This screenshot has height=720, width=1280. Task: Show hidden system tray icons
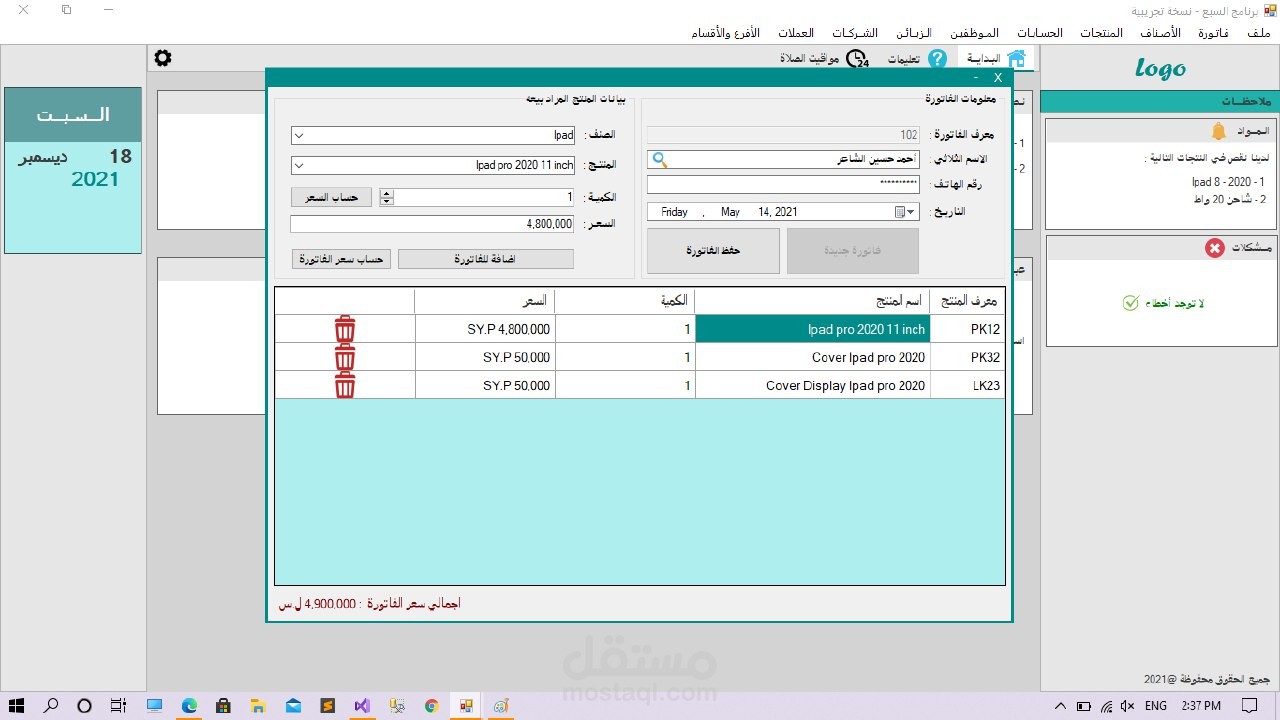1061,706
